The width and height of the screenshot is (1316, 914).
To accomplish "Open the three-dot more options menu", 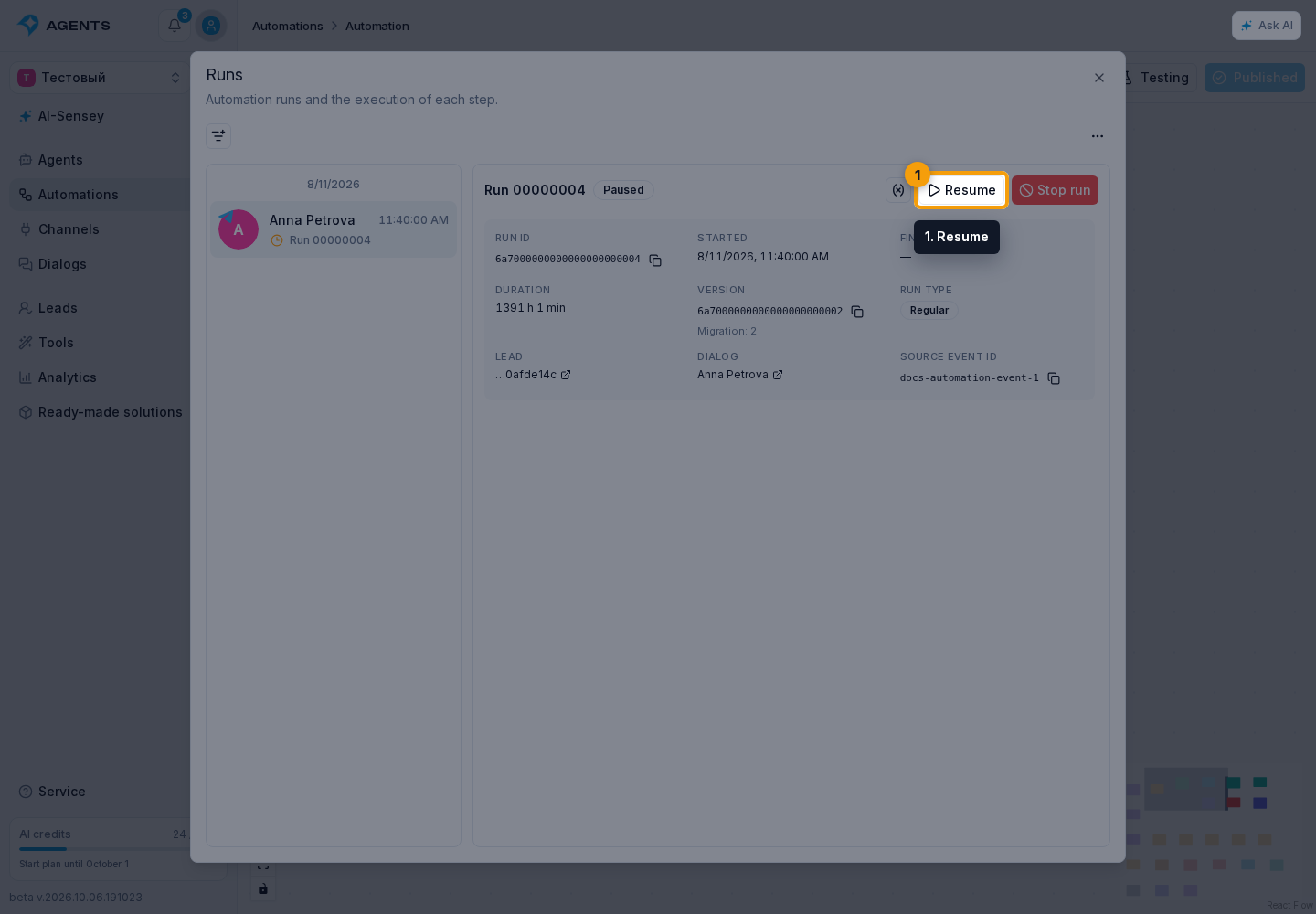I will pos(1098,136).
